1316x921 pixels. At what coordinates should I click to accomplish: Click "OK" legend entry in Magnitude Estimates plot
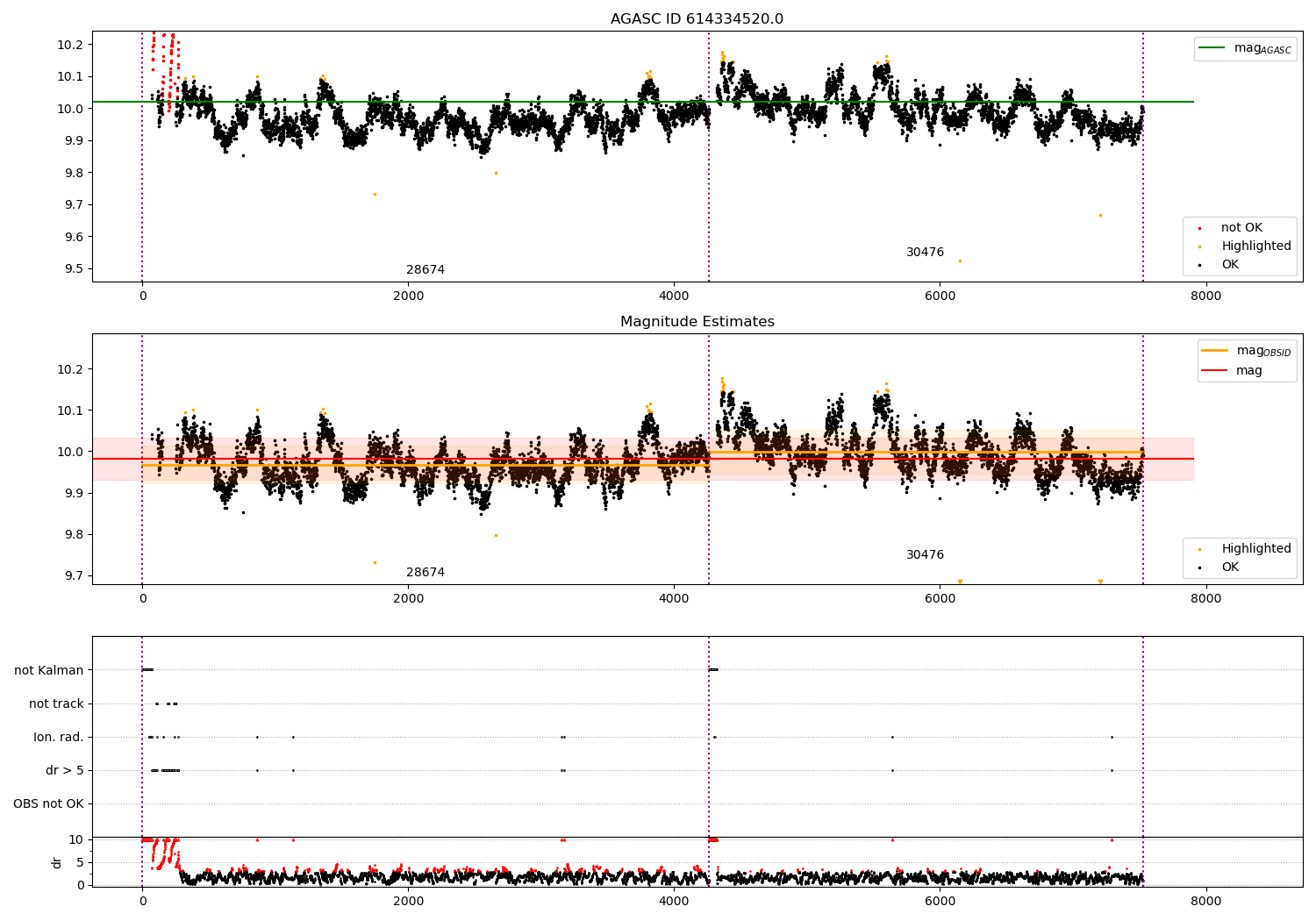(x=1219, y=568)
